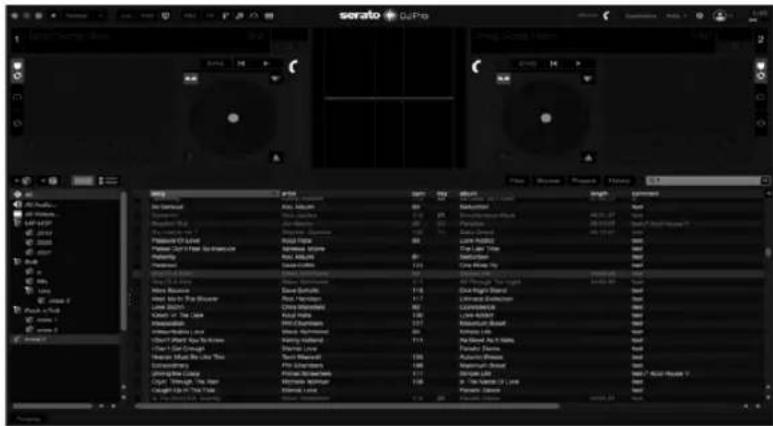Click the crescent icon beside deck 1
This screenshot has width=773, height=426.
[293, 67]
